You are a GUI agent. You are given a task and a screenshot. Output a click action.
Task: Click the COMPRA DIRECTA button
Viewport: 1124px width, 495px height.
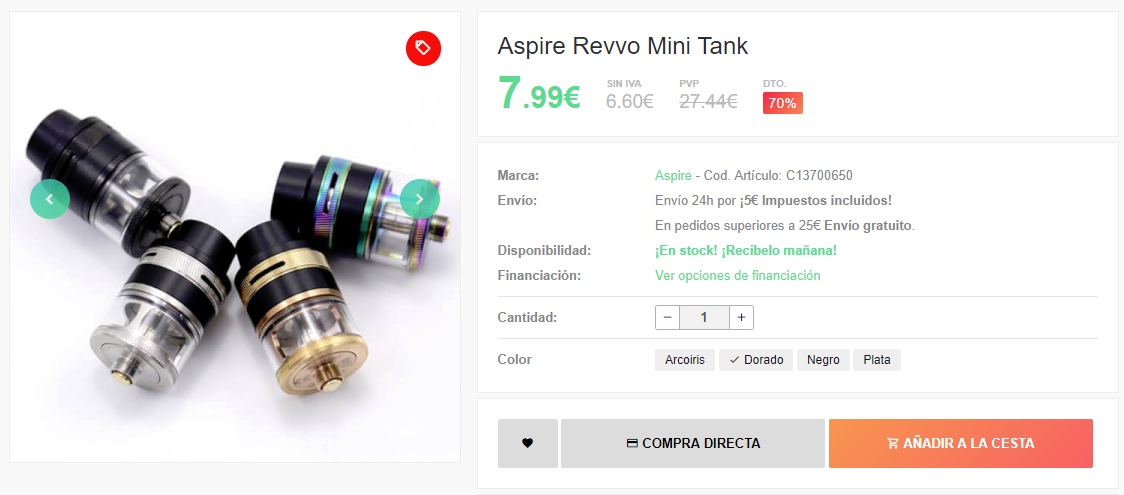(692, 443)
